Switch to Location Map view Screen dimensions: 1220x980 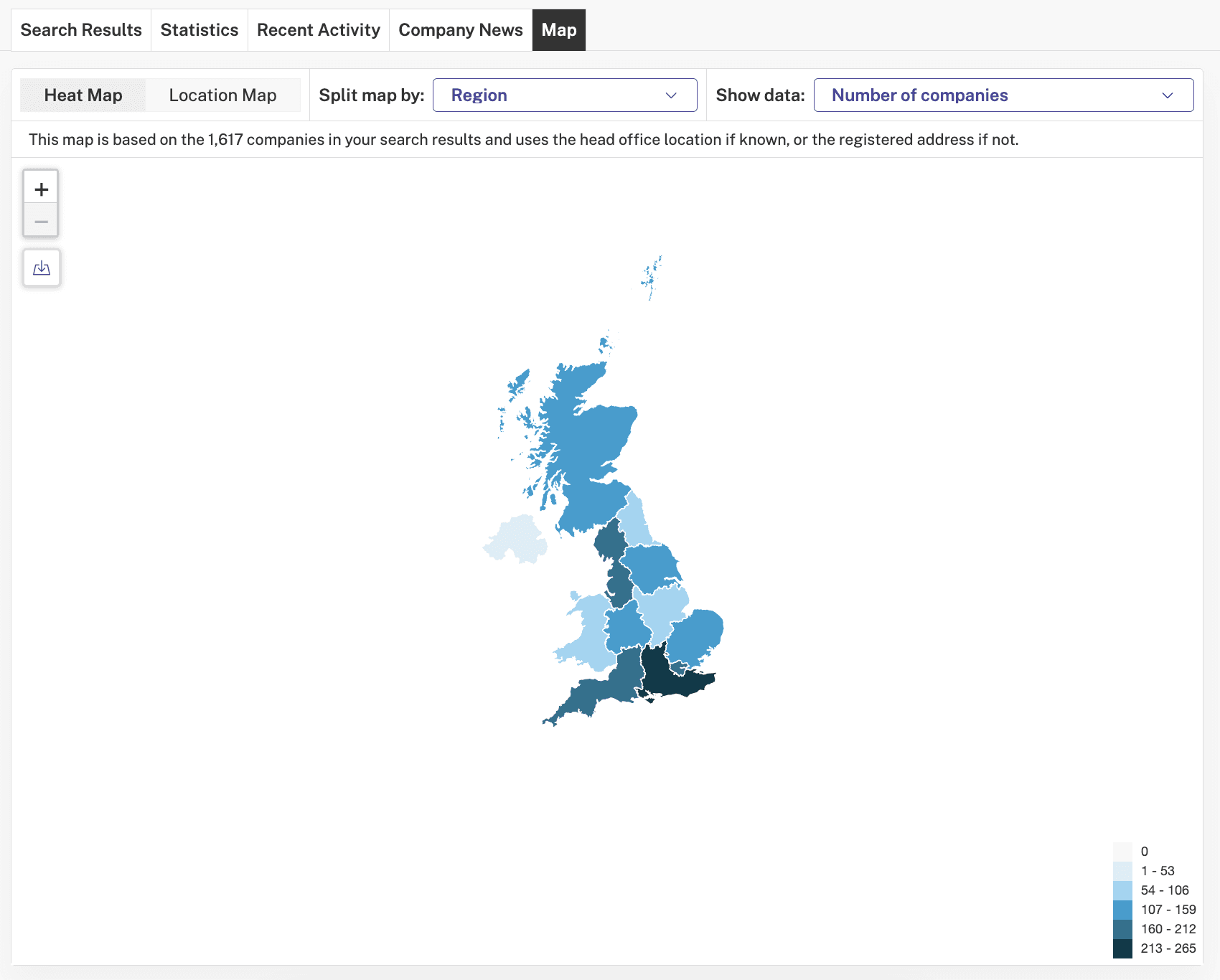pyautogui.click(x=222, y=95)
